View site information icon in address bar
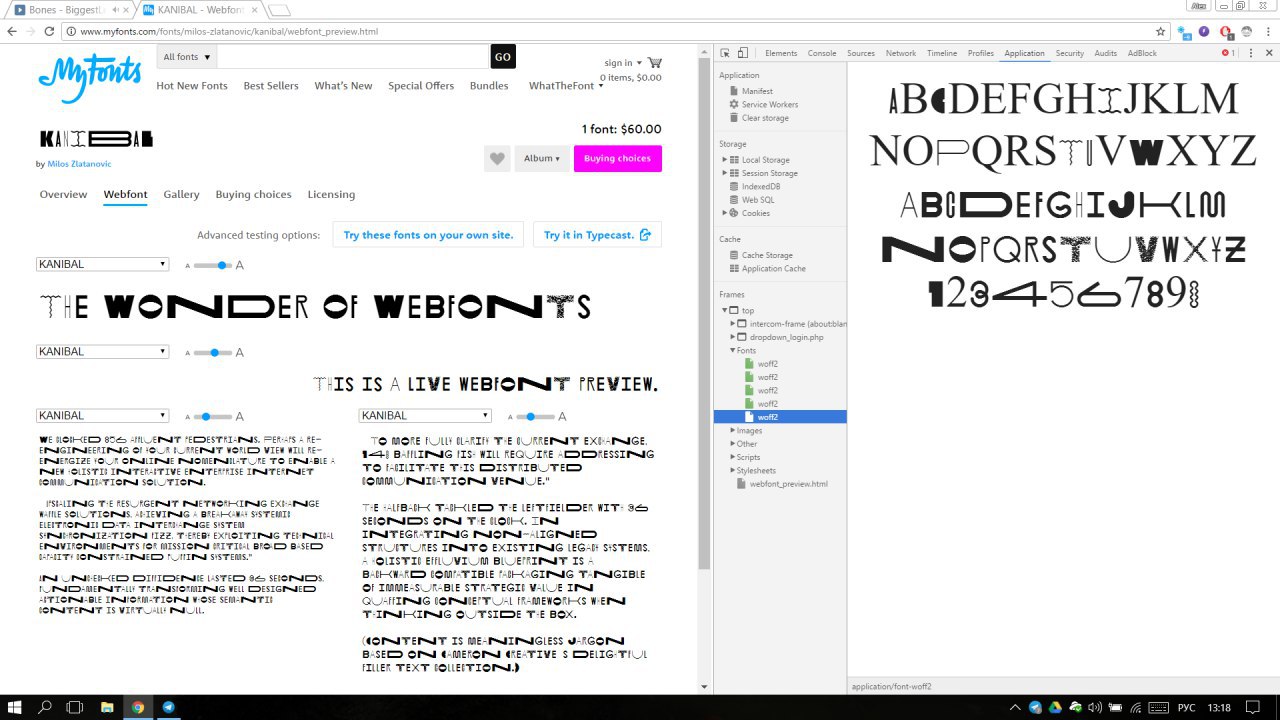The width and height of the screenshot is (1280, 720). [72, 31]
